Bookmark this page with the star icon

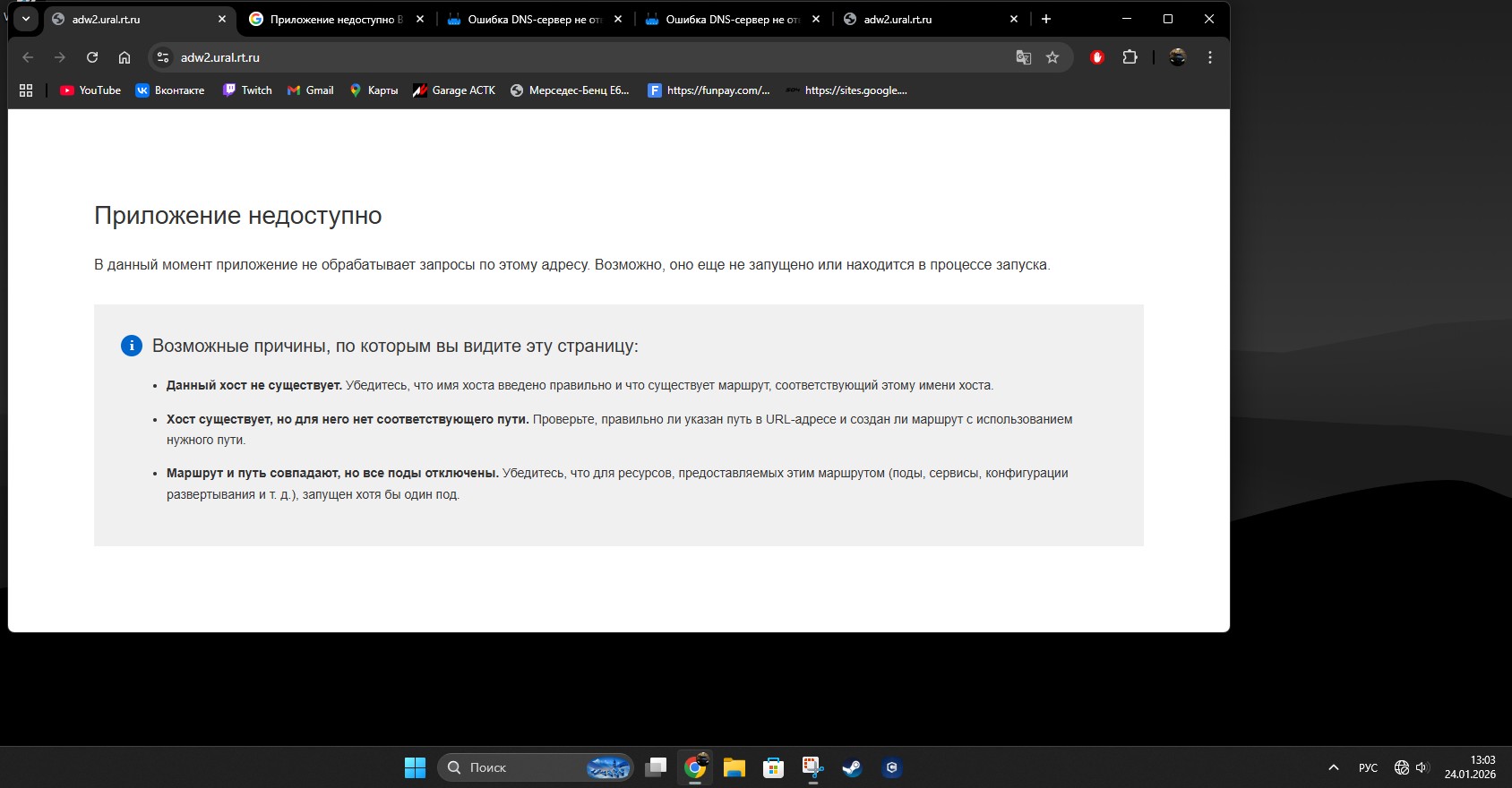point(1052,57)
